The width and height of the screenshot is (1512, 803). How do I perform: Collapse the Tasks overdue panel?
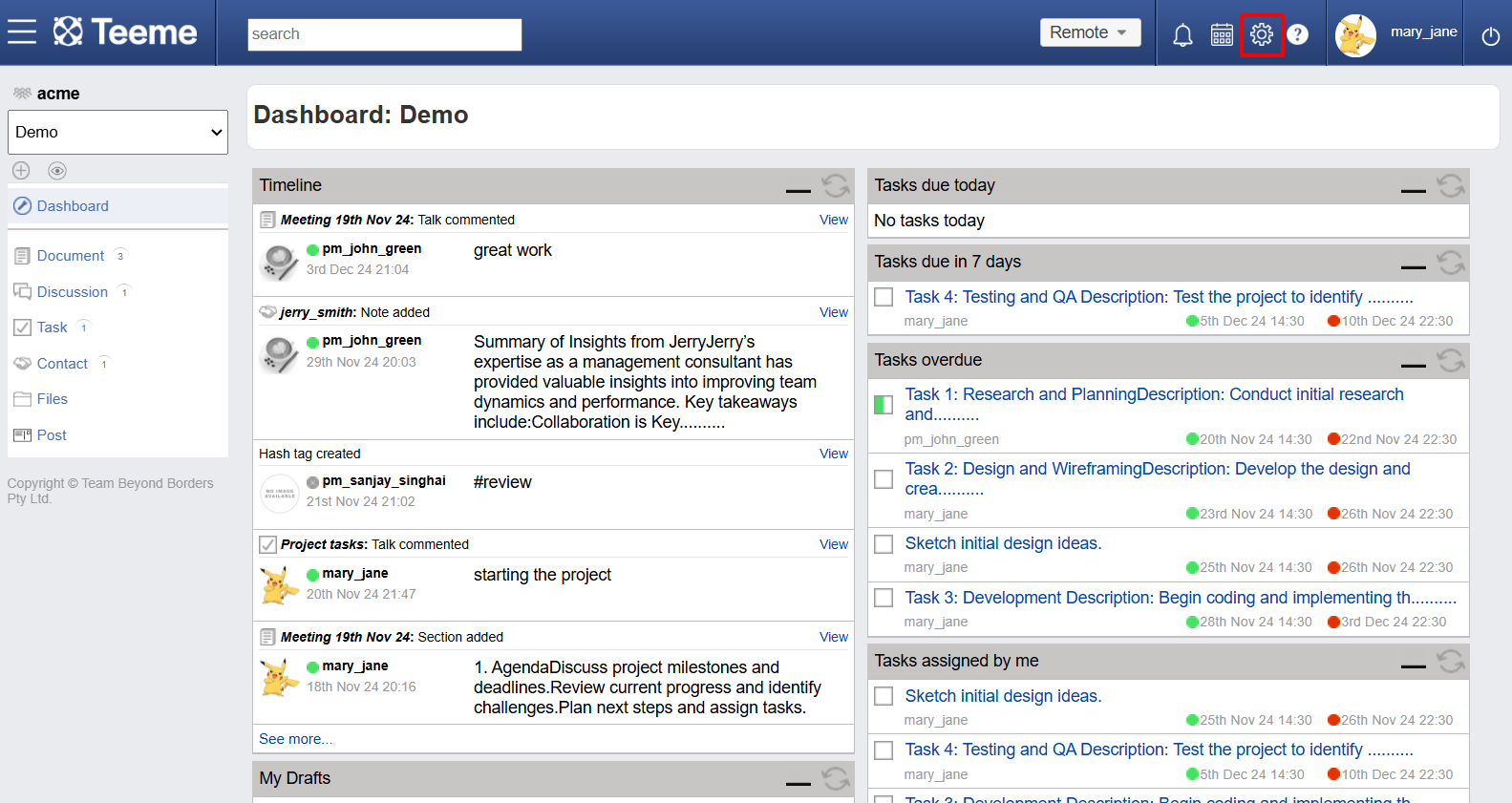(1414, 365)
